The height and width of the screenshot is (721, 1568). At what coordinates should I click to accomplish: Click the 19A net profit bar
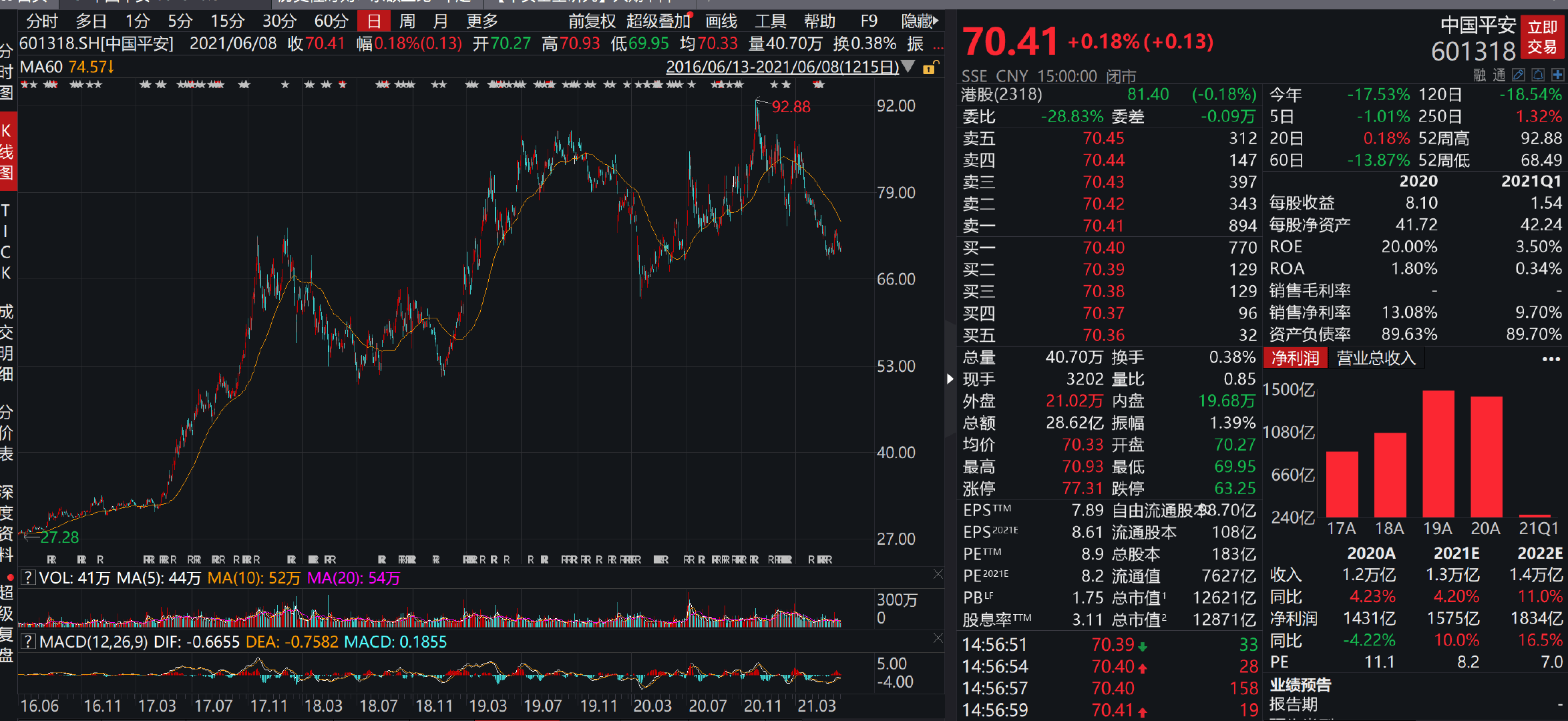point(1438,453)
